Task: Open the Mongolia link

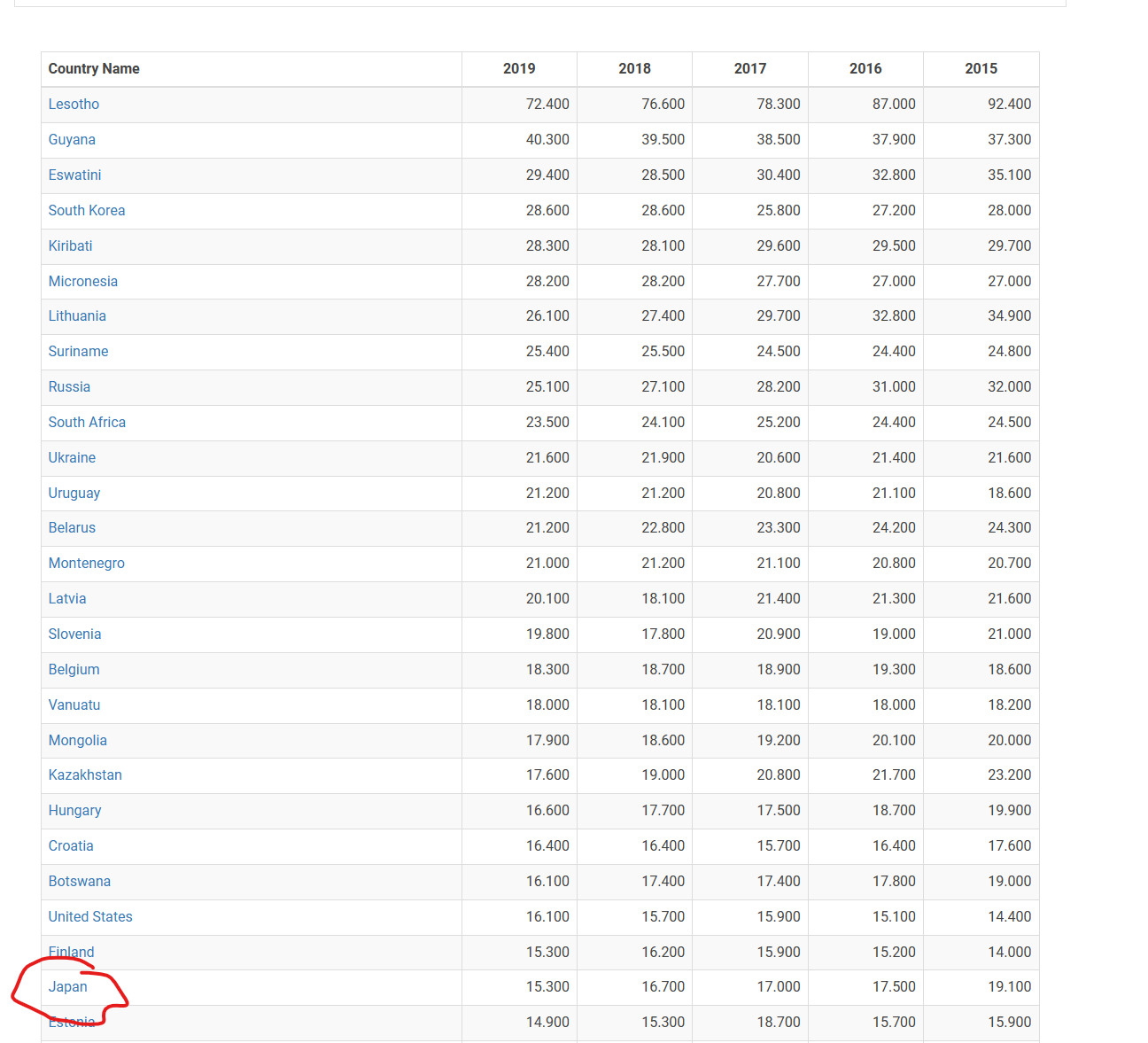Action: [x=77, y=740]
